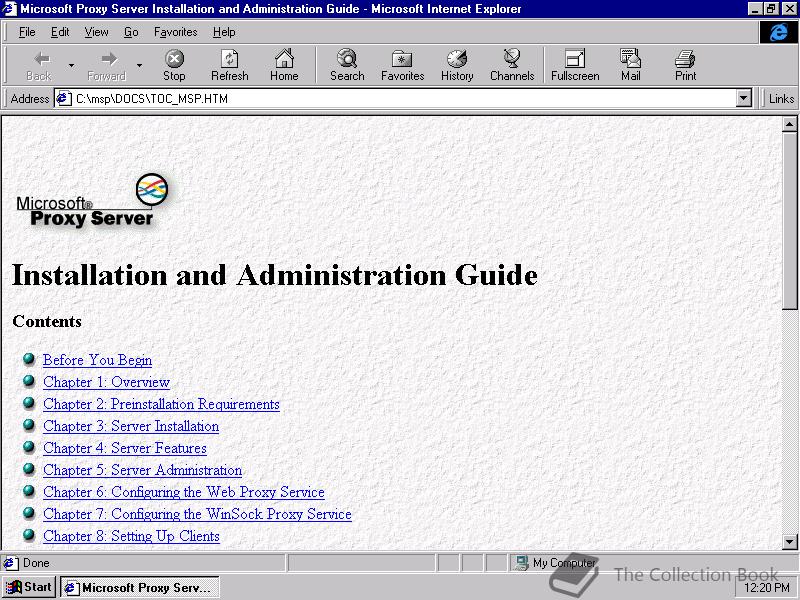This screenshot has height=600, width=800.
Task: Open Chapter 2: Preinstallation Requirements
Action: point(161,404)
